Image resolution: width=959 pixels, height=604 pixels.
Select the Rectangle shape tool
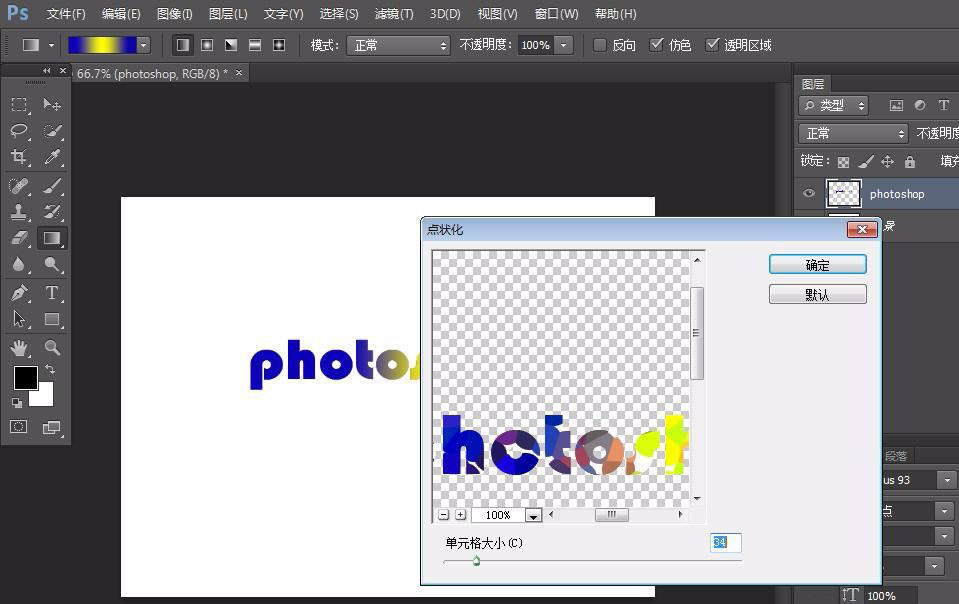click(x=51, y=319)
